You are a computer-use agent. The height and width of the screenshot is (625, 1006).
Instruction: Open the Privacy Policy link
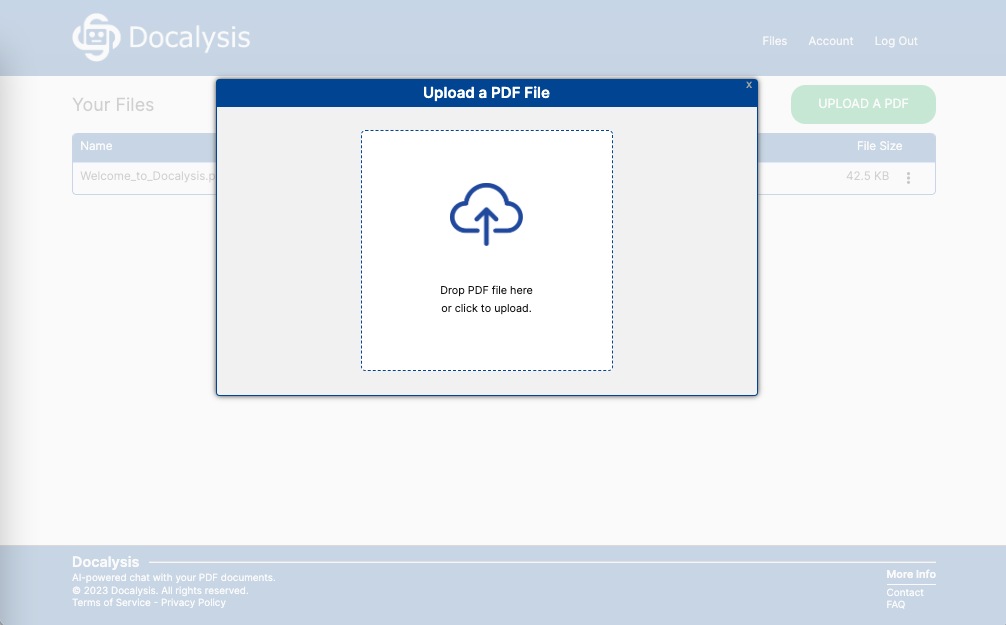click(193, 603)
